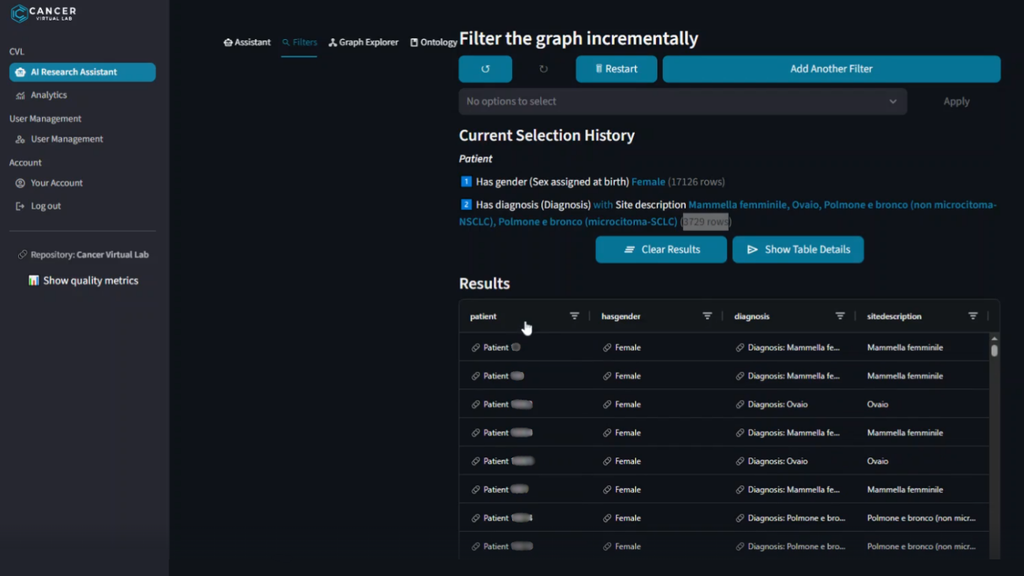Screen dimensions: 1024x576
Task: Click Add Another Filter button
Action: point(831,69)
